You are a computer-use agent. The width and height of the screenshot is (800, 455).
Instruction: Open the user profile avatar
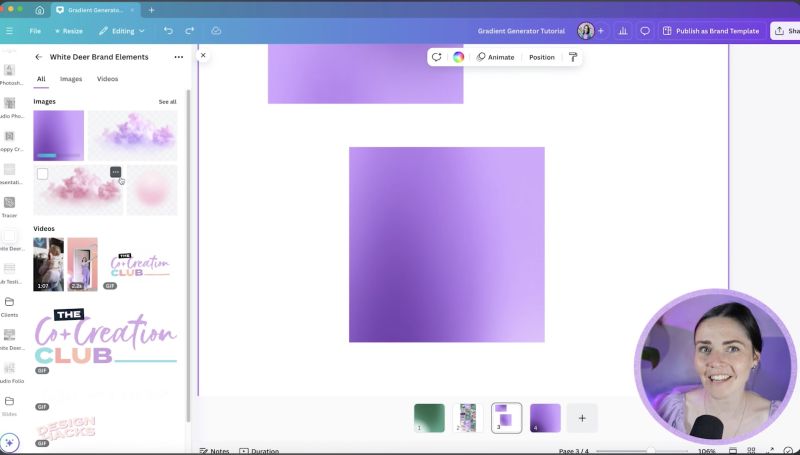click(x=585, y=31)
